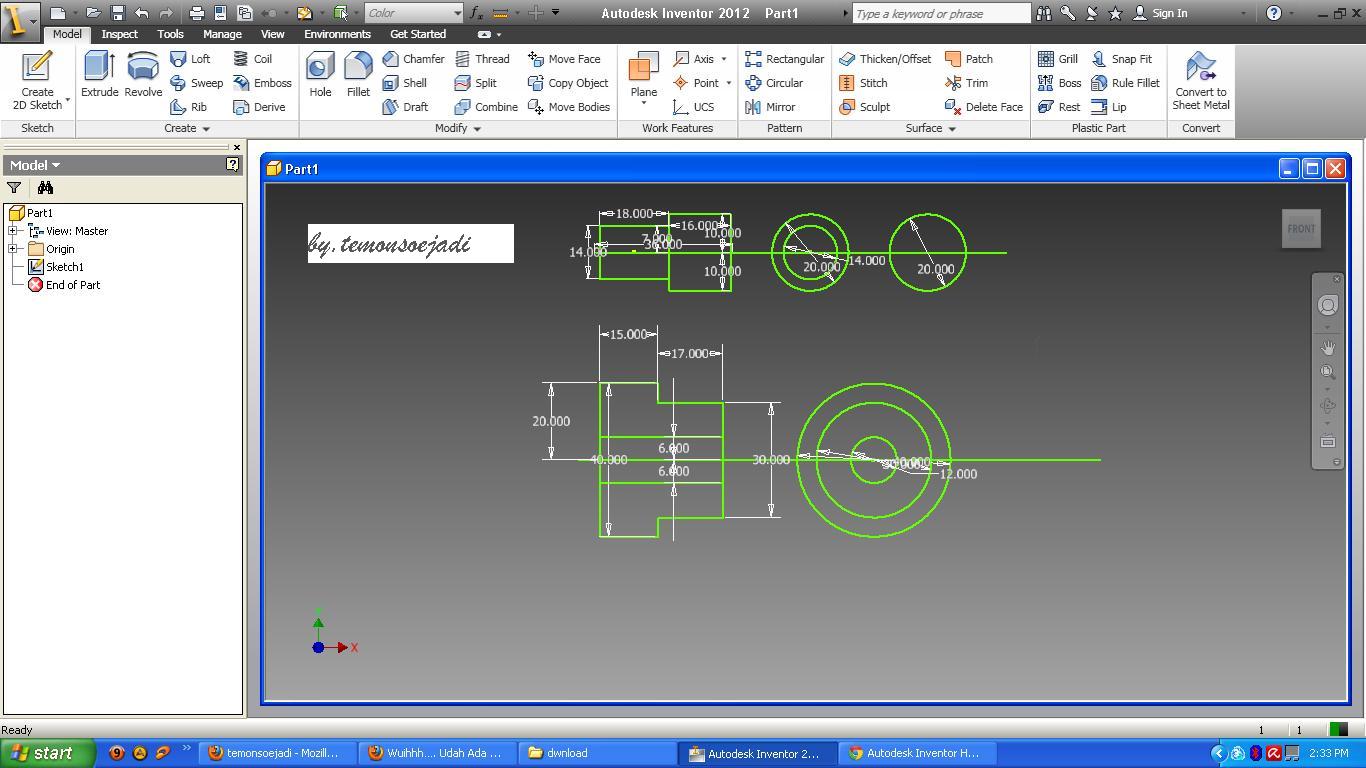Expand the View: Master node
1366x768 pixels.
coord(13,231)
